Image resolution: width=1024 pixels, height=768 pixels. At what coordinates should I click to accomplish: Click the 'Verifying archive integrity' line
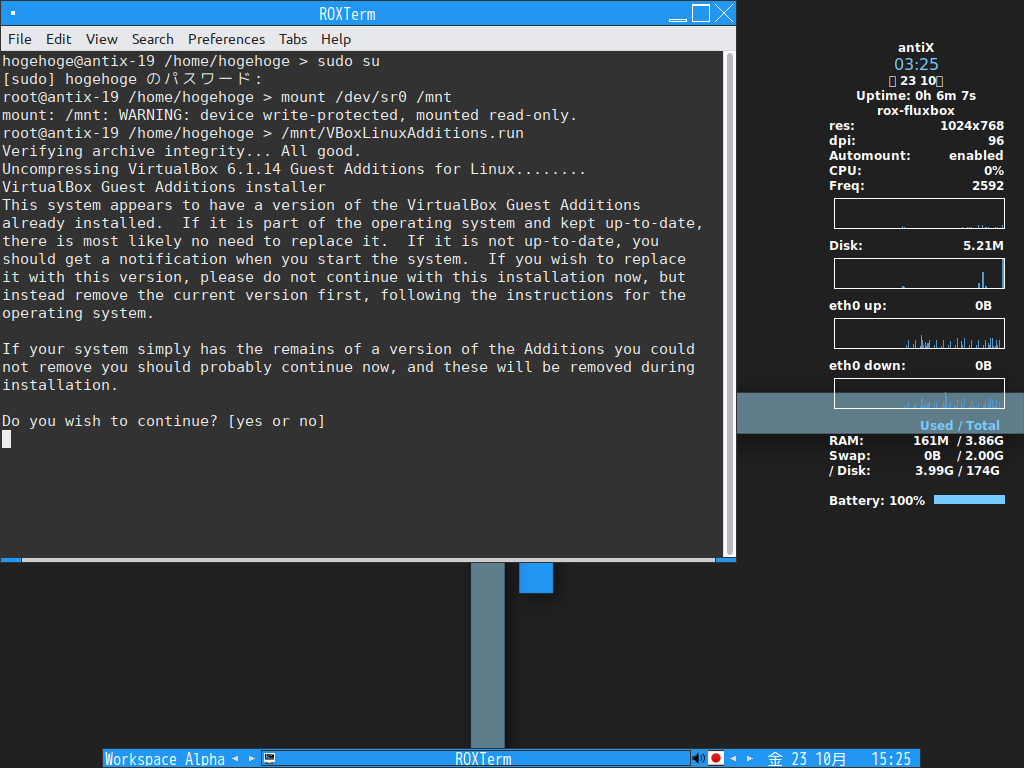182,152
